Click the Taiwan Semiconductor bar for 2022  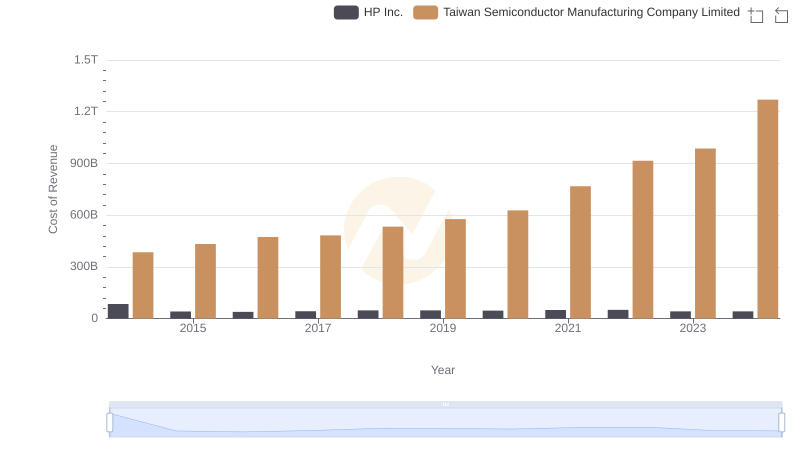pyautogui.click(x=643, y=240)
